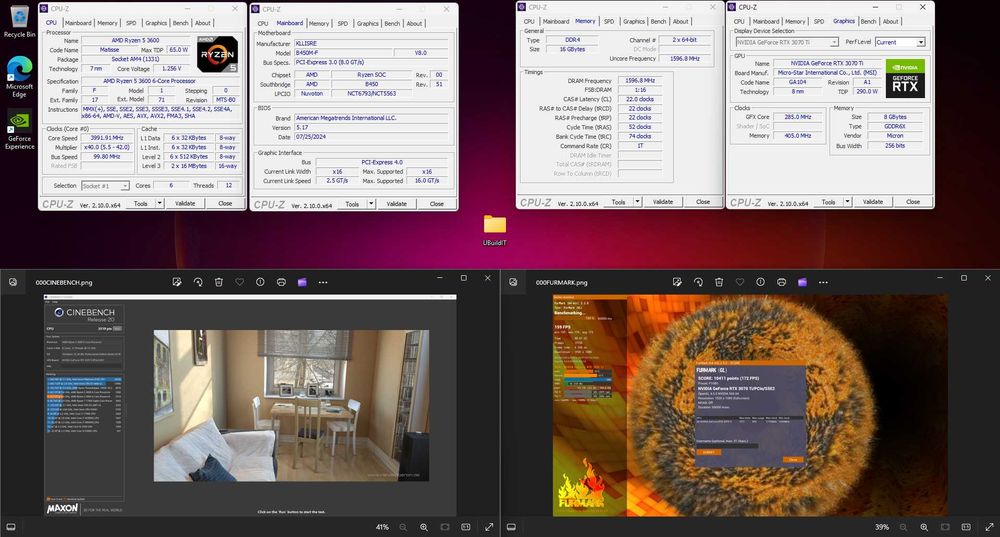Expand the Tools dropdown arrow in Memory CPU-Z window

tap(636, 202)
